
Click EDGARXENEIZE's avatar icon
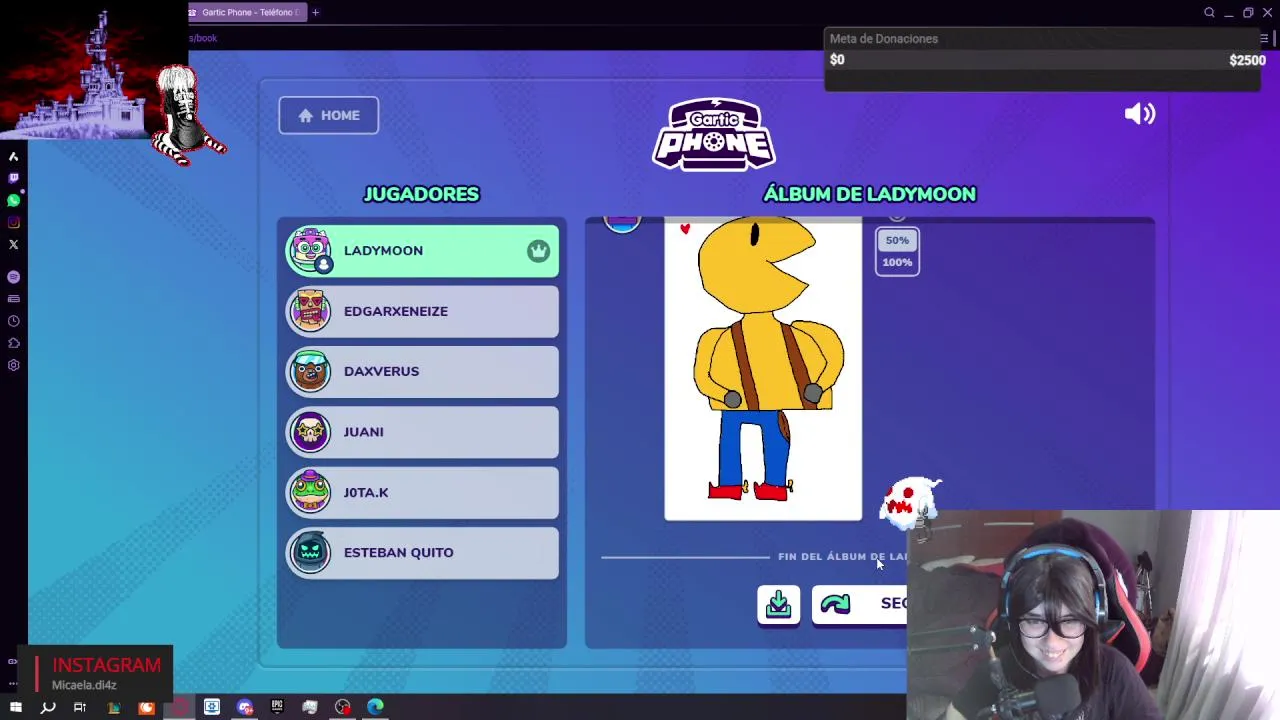click(x=310, y=311)
